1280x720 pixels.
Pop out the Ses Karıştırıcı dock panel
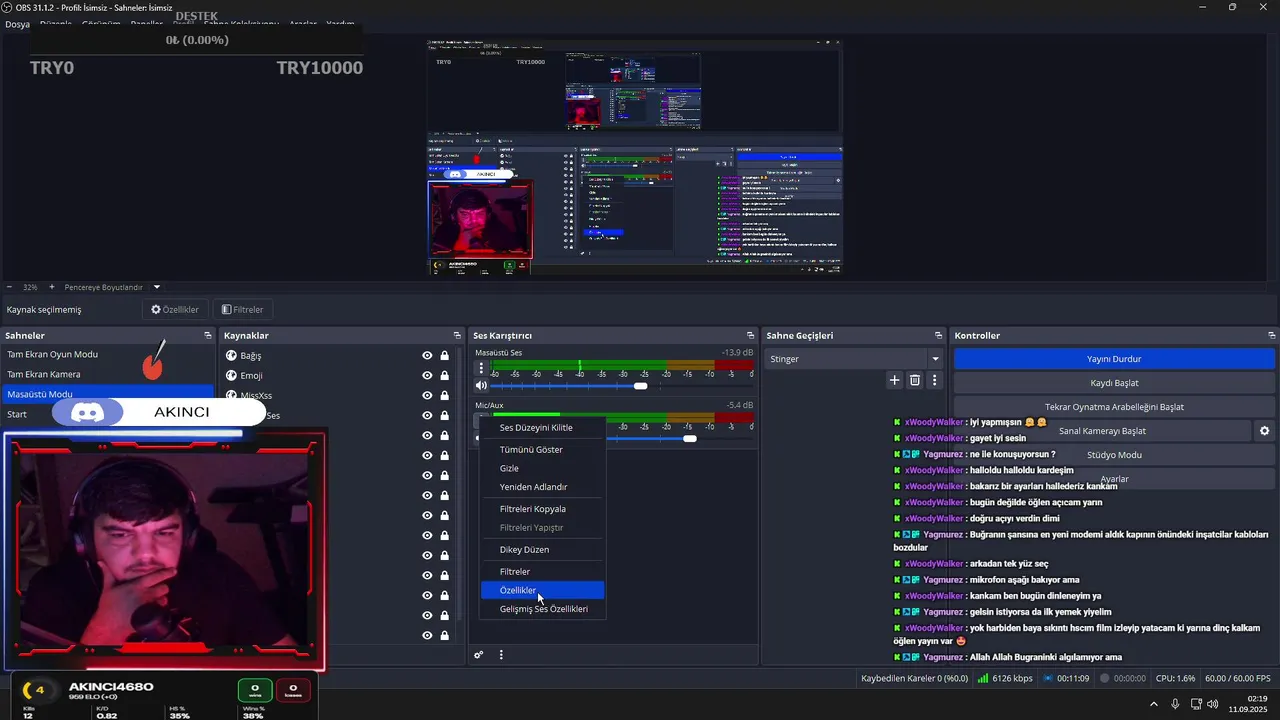coord(750,336)
